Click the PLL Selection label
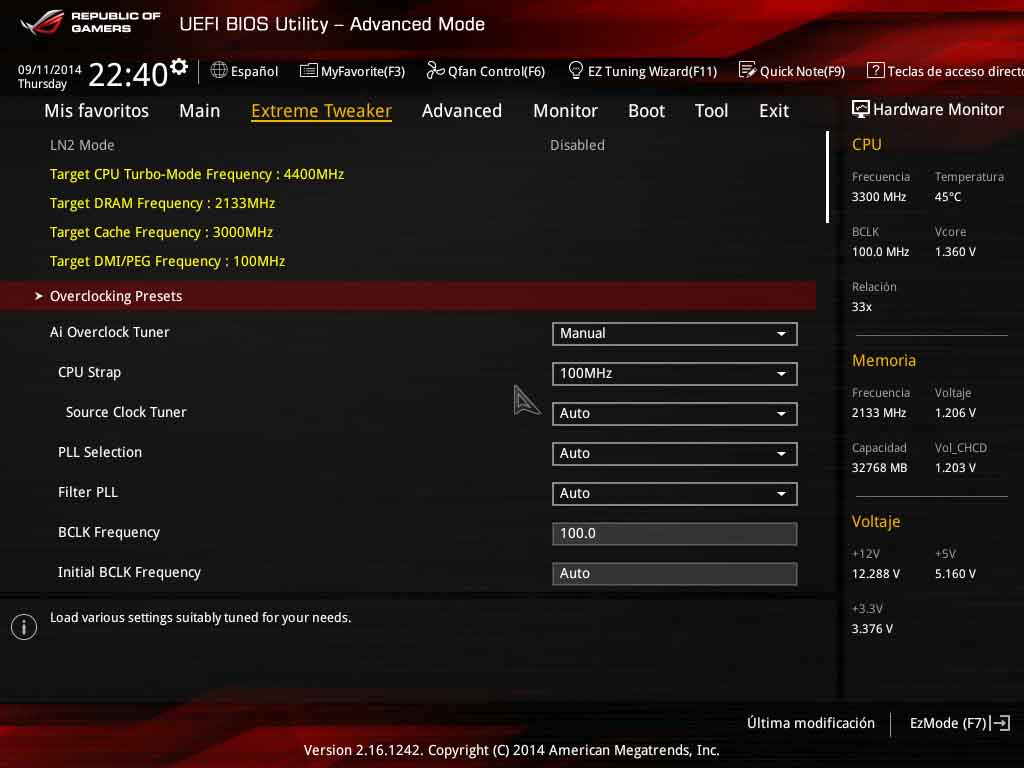This screenshot has width=1024, height=768. pyautogui.click(x=100, y=452)
